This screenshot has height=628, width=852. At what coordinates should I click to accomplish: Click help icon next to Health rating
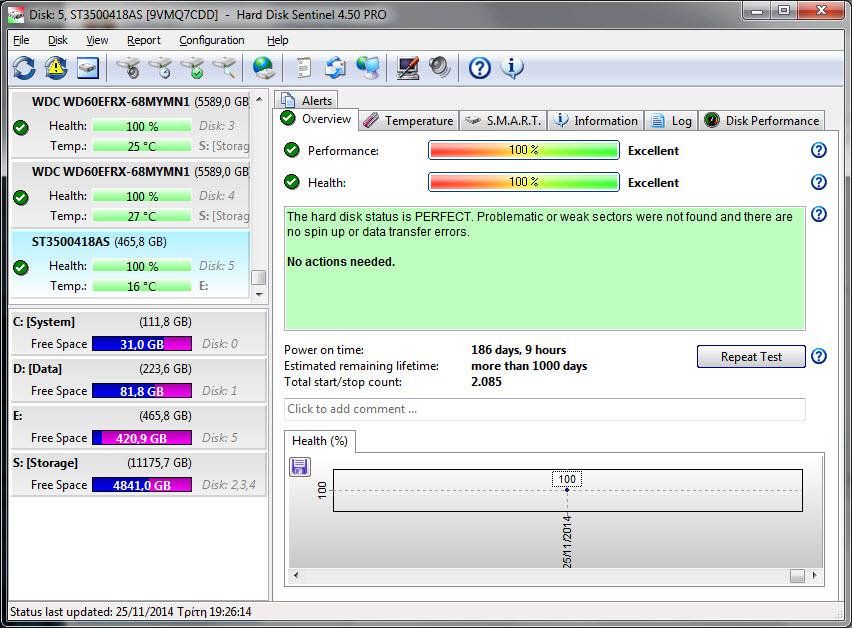click(818, 182)
